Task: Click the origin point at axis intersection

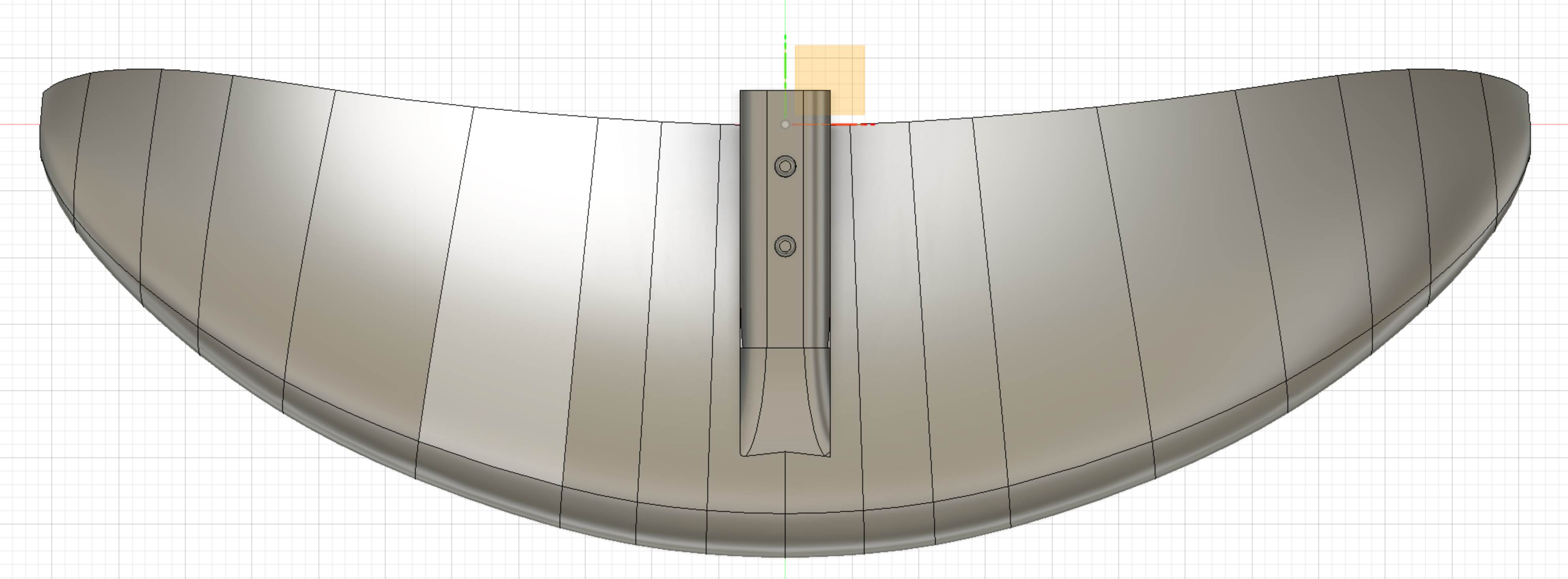Action: pyautogui.click(x=785, y=125)
